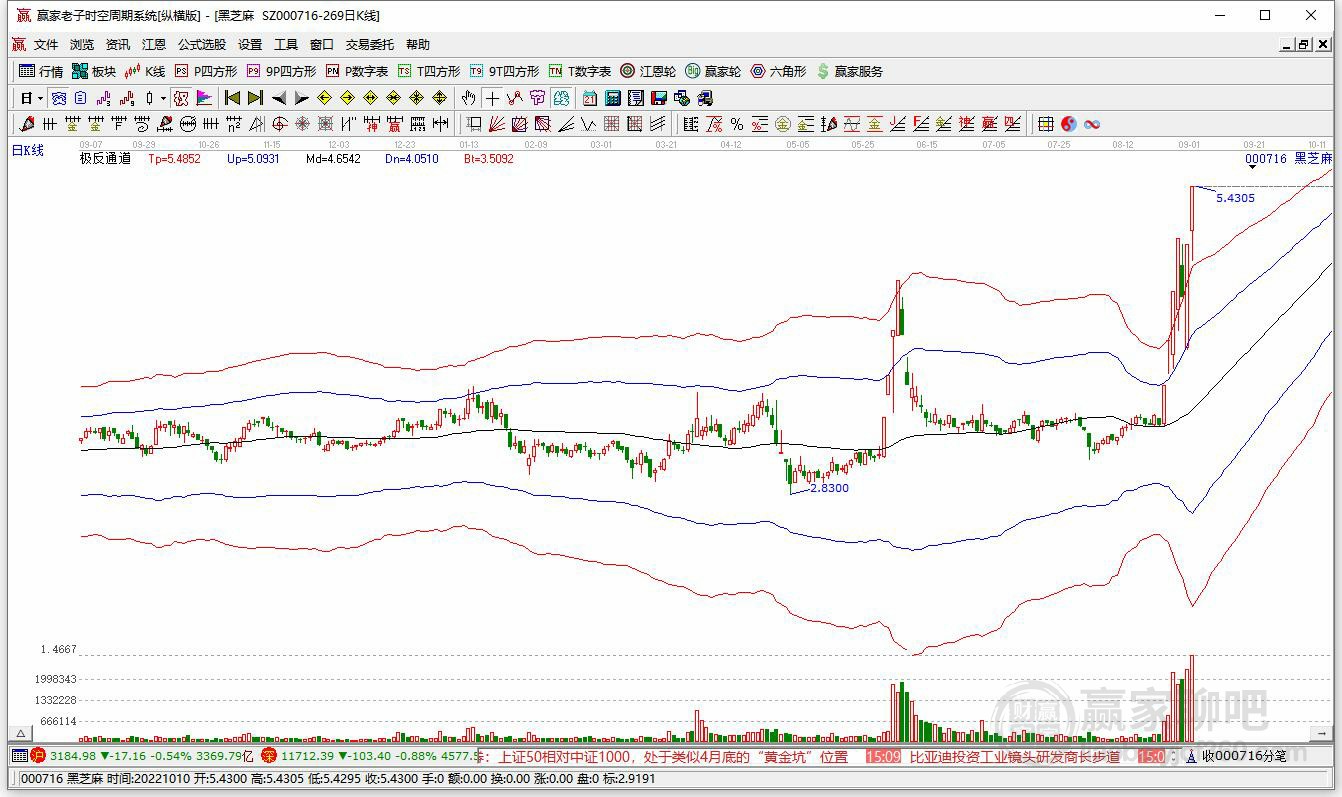
Task: Step back with the black left arrow
Action: point(279,98)
